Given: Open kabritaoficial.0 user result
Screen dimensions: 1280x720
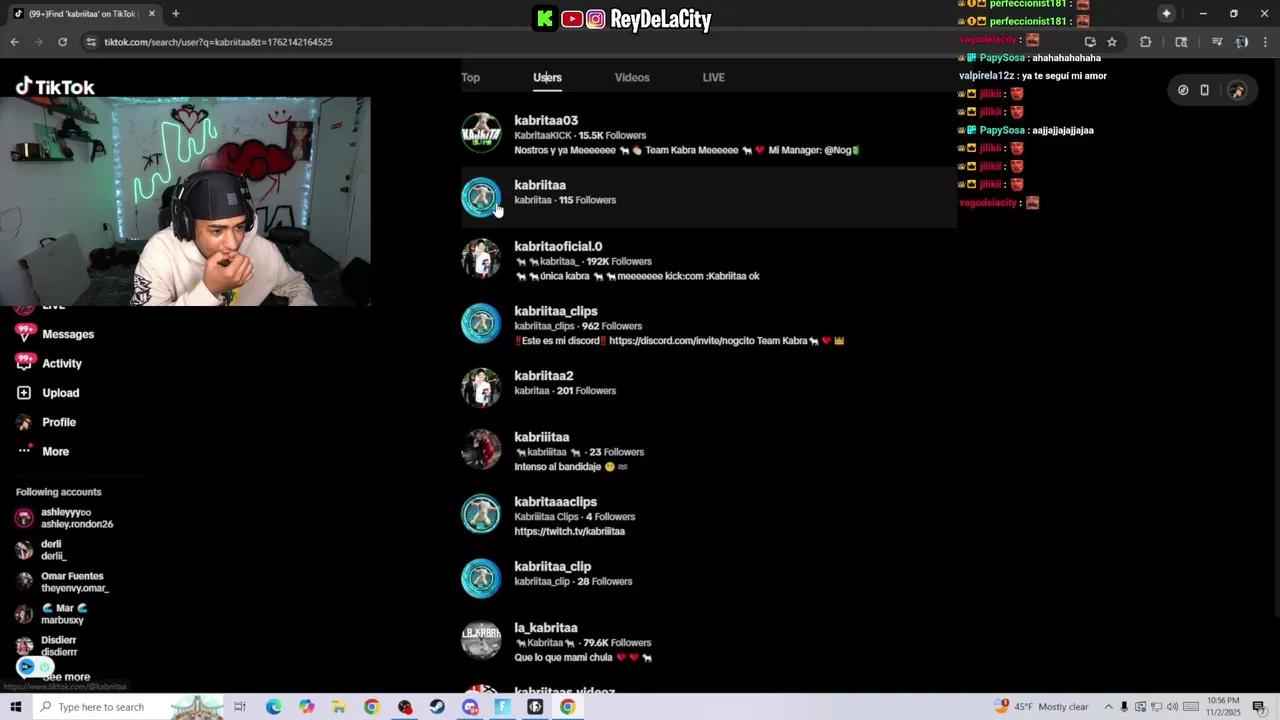Looking at the screenshot, I should tap(708, 260).
